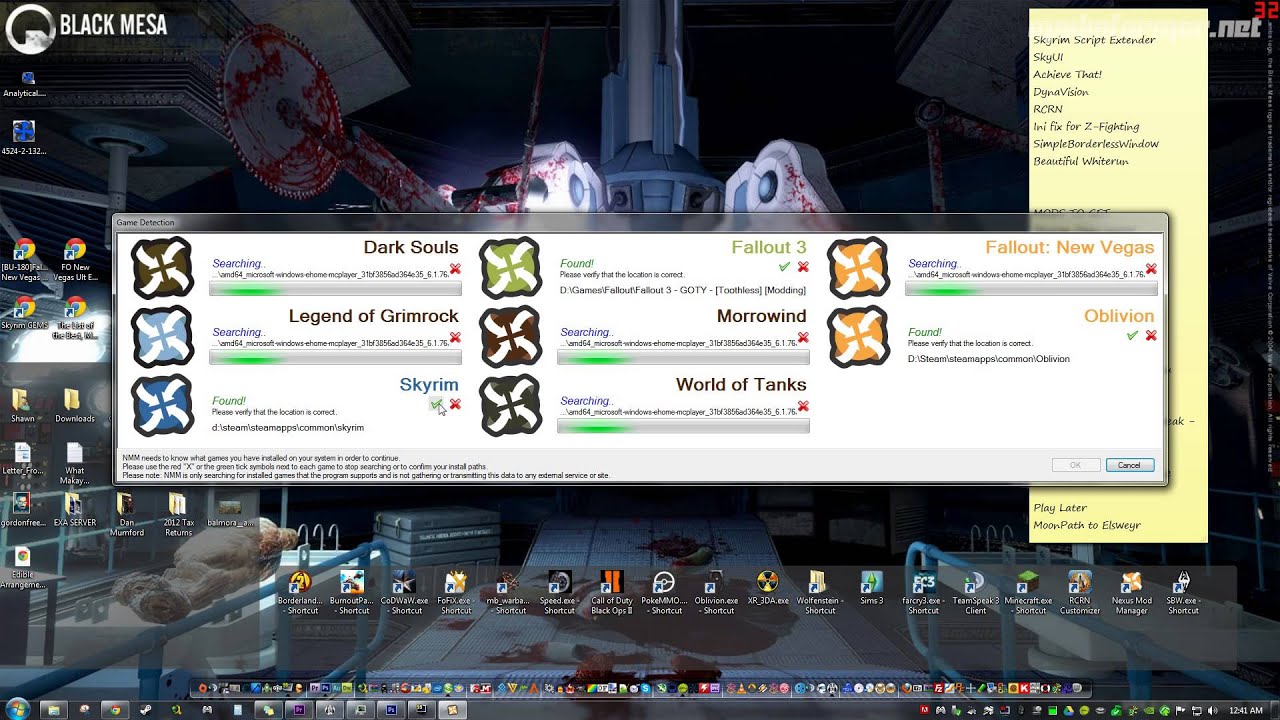This screenshot has height=720, width=1280.
Task: Click the Fallout: New Vegas progress bar
Action: [x=1031, y=290]
